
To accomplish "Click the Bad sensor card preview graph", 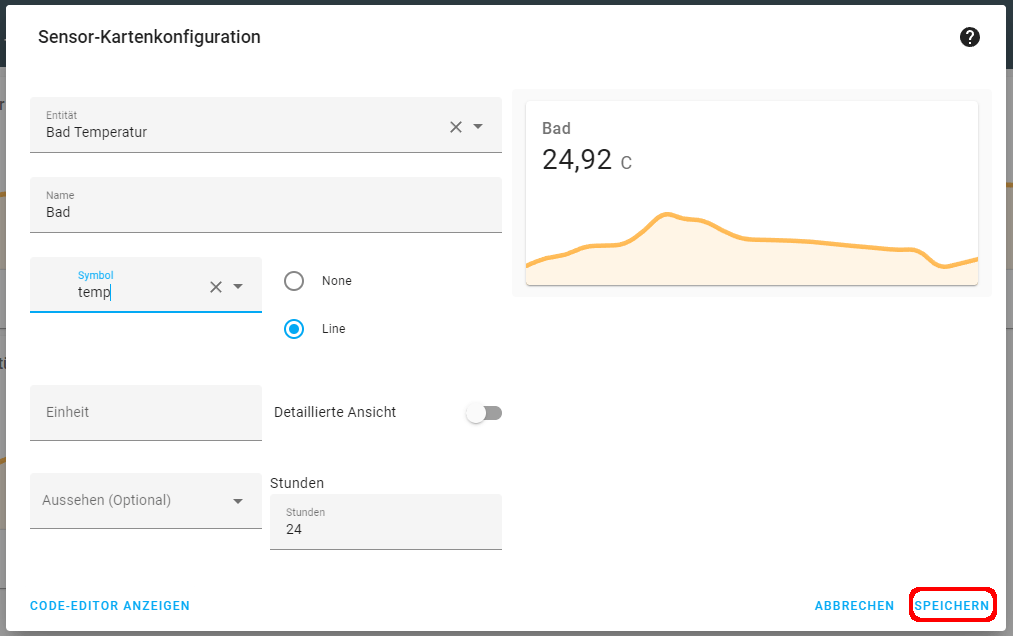I will (752, 249).
